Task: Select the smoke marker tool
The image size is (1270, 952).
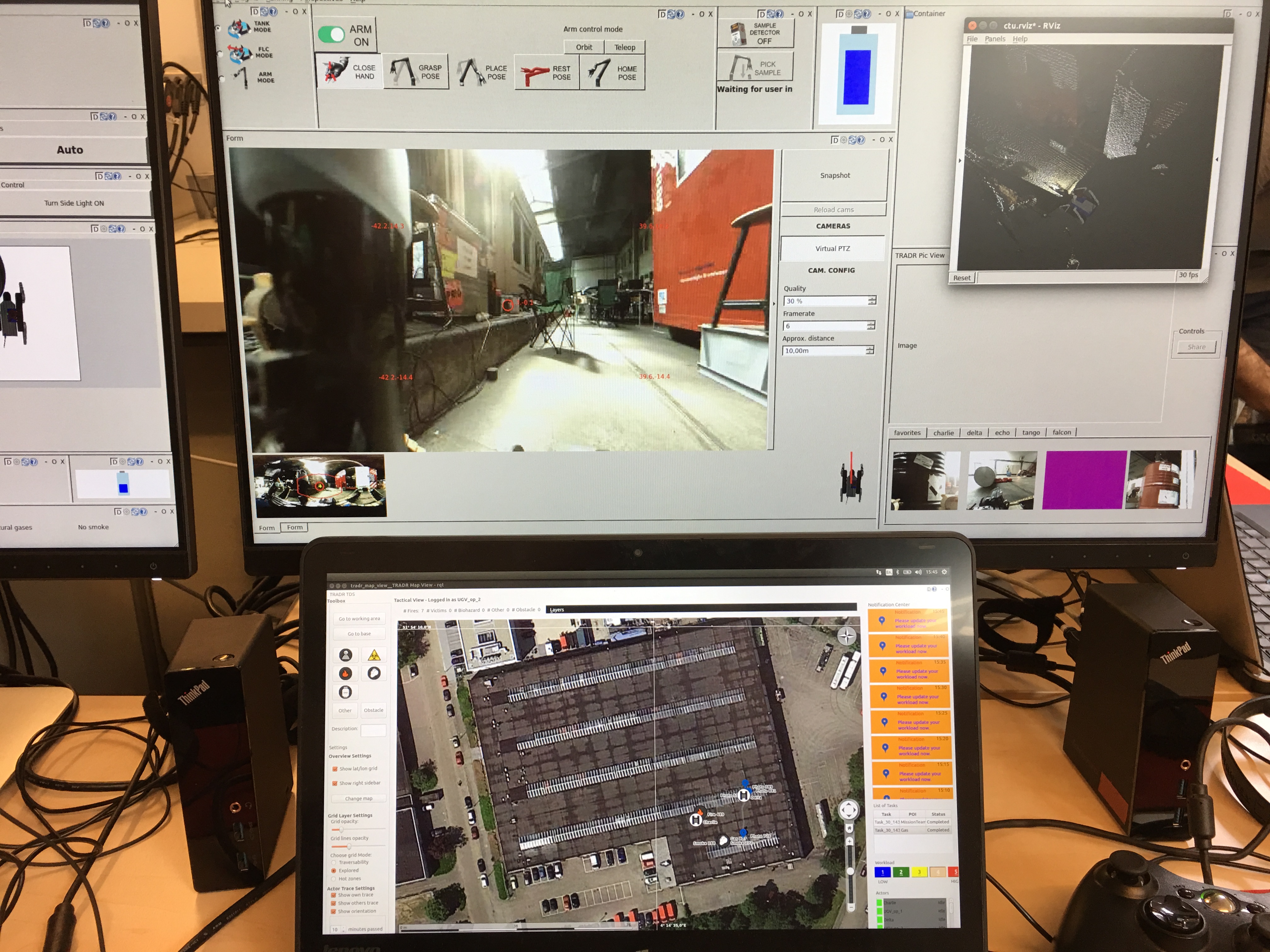Action: point(374,673)
